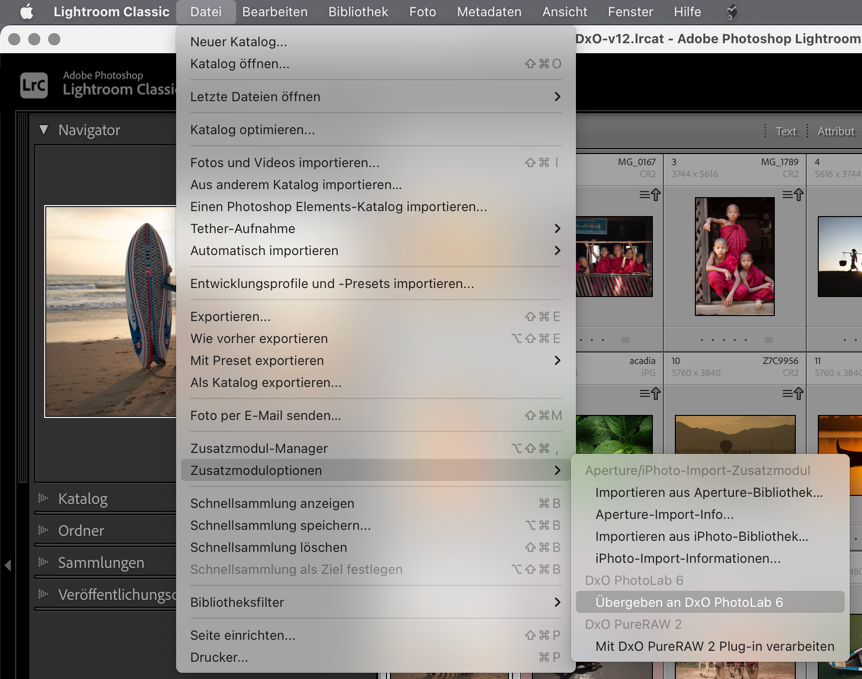This screenshot has width=862, height=679.
Task: Expand the Veröffentlichungsdienste panel
Action: [43, 594]
